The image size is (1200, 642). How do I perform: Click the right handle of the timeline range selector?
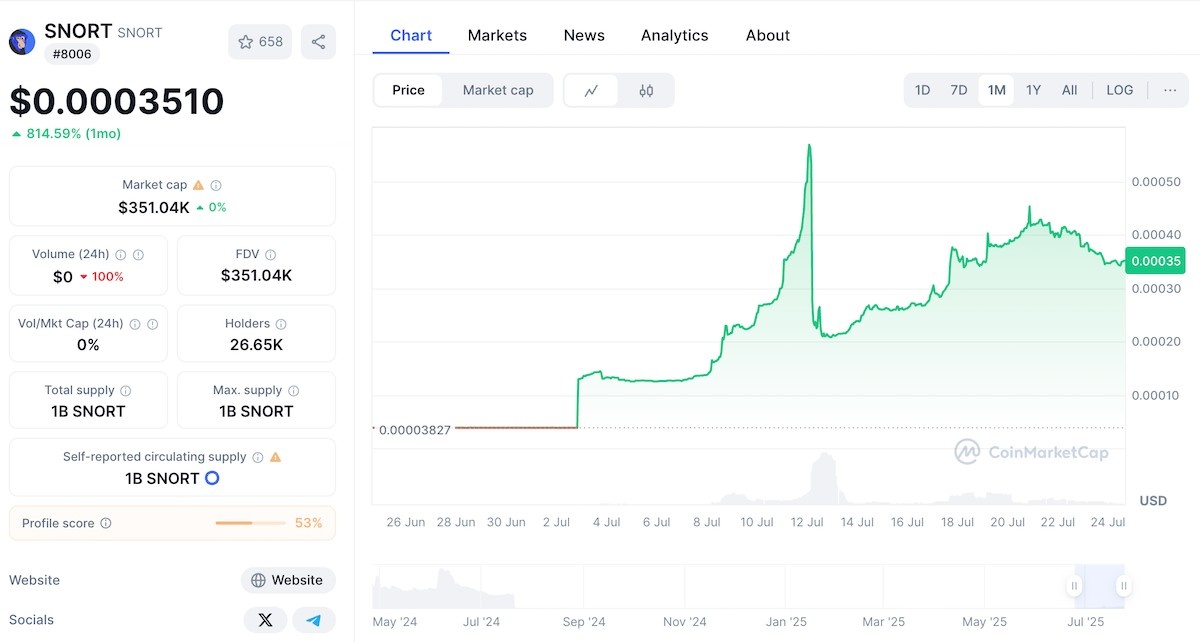coord(1124,586)
